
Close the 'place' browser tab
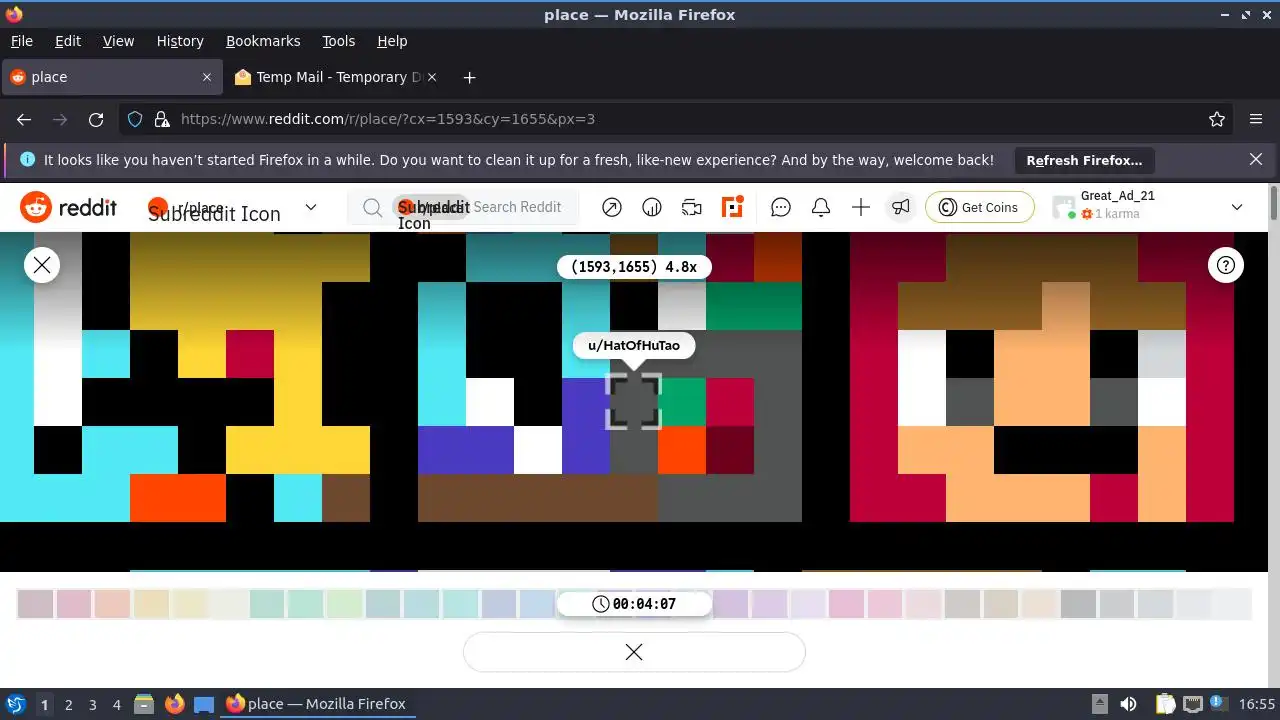207,77
